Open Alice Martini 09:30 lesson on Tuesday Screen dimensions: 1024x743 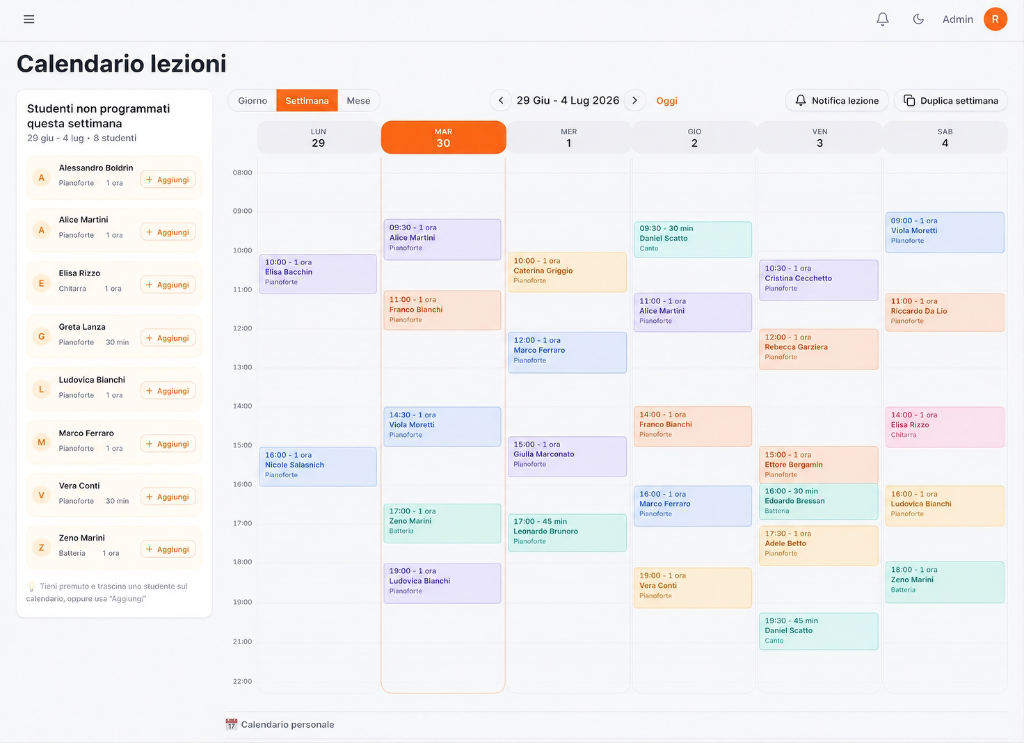pyautogui.click(x=443, y=240)
